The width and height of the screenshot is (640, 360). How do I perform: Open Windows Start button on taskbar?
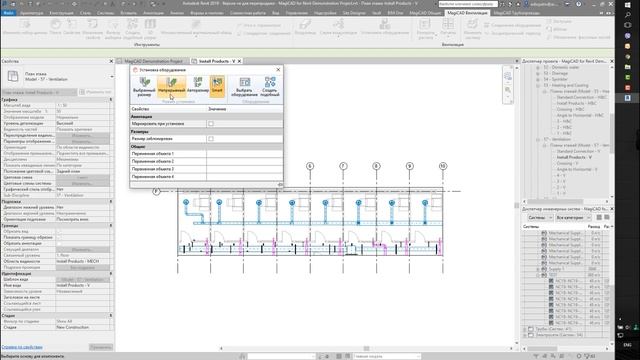pyautogui.click(x=627, y=5)
